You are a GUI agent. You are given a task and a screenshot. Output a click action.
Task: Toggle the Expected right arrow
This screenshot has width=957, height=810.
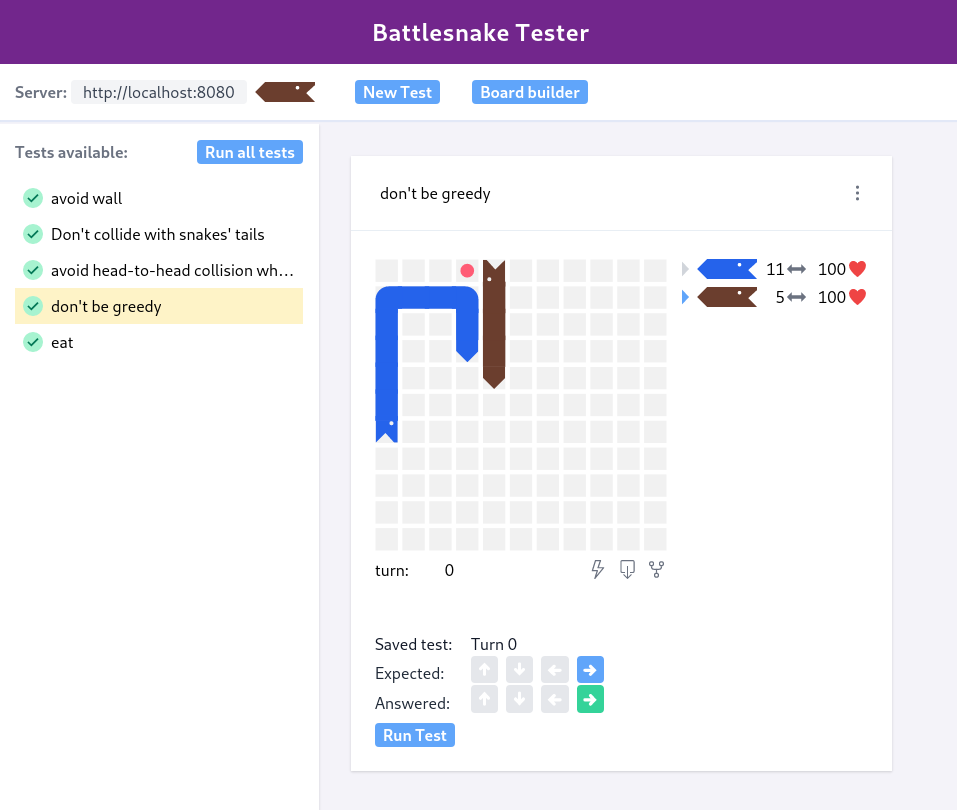tap(590, 670)
